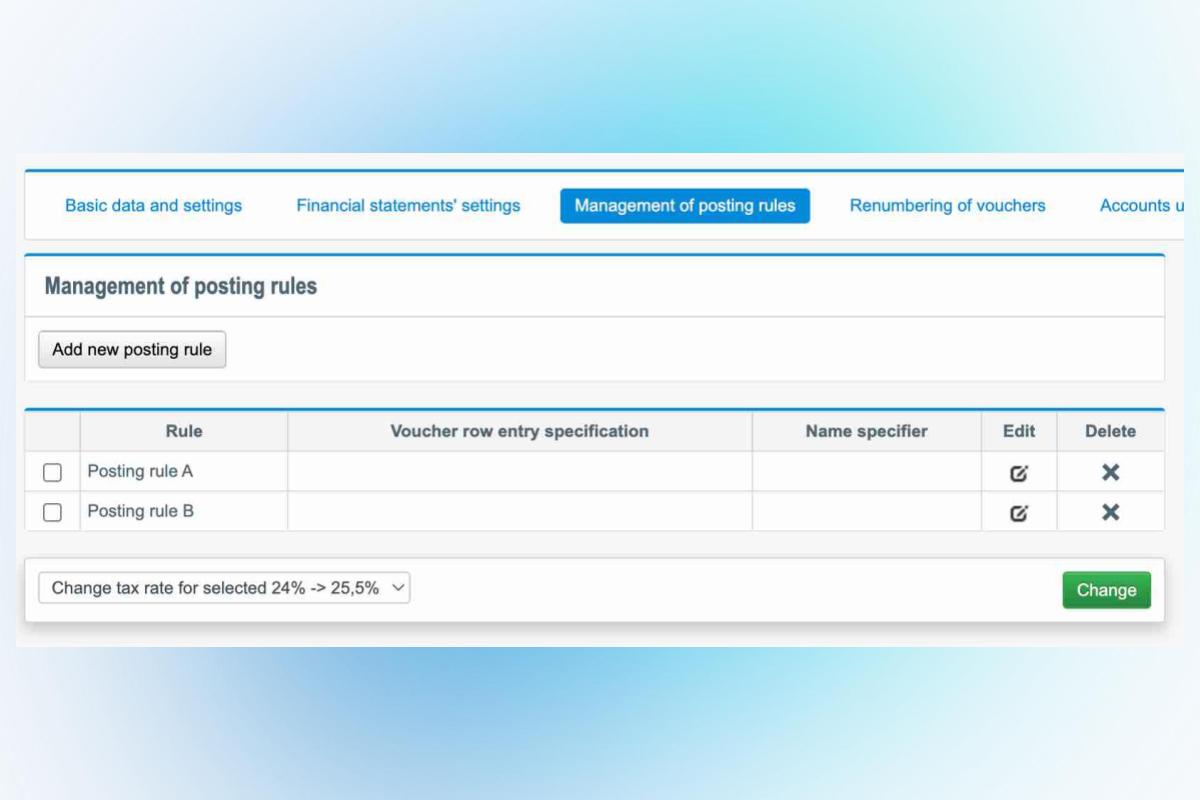Edit Posting rule A via pencil icon
The height and width of the screenshot is (800, 1200).
click(x=1018, y=473)
